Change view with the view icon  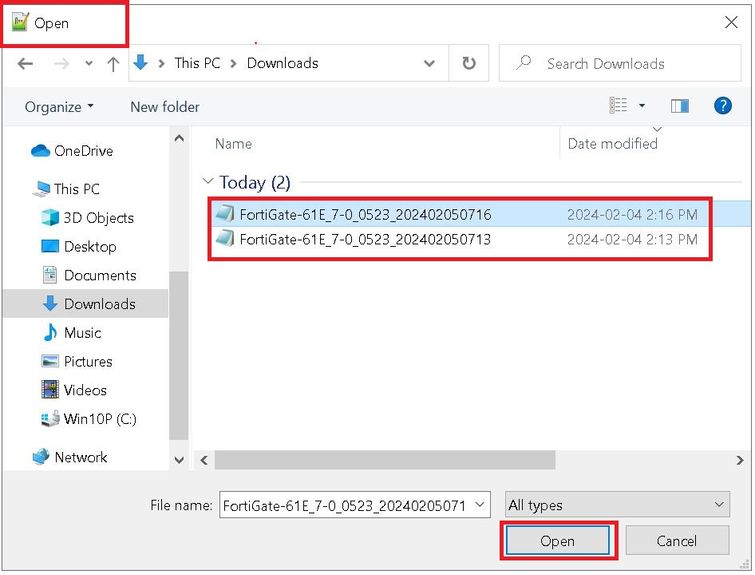618,105
